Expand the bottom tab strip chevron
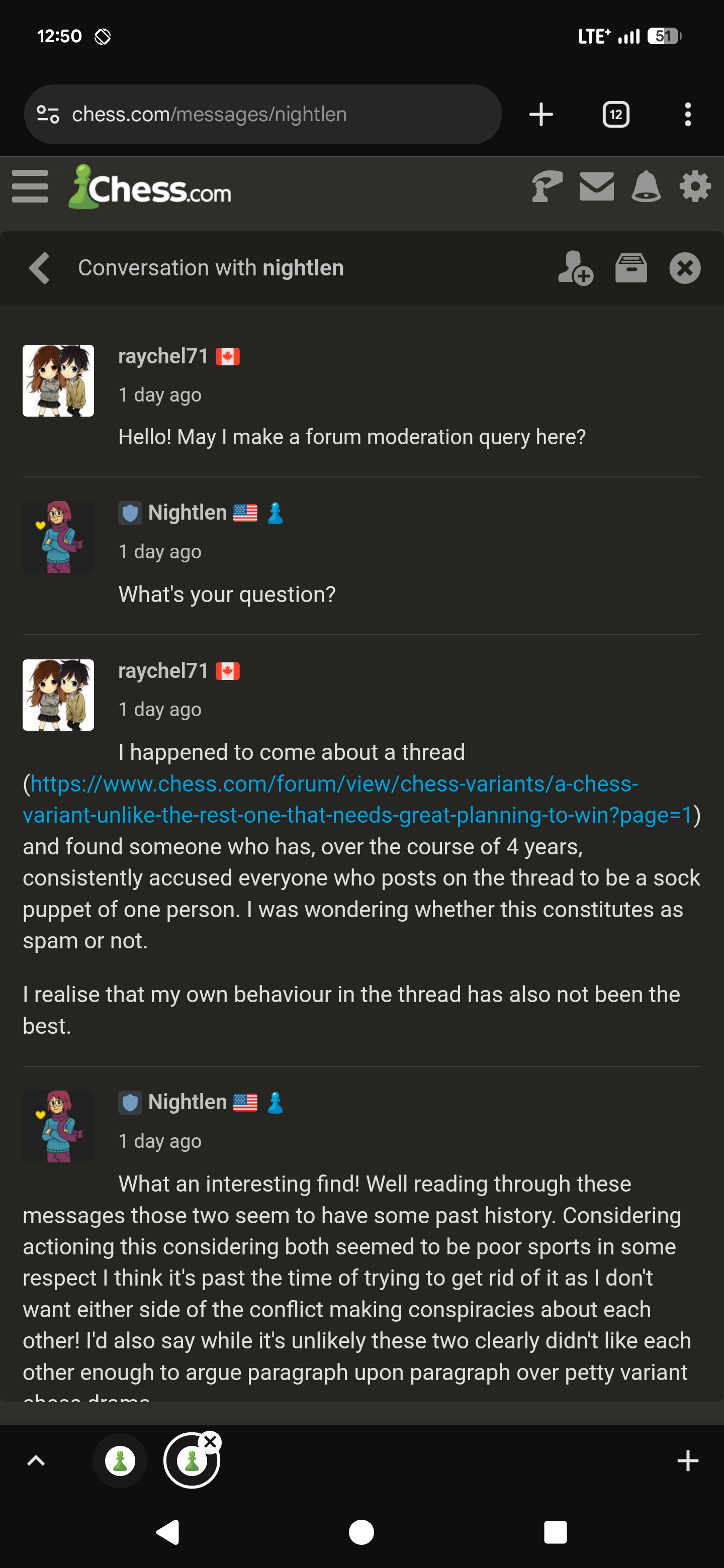Viewport: 724px width, 1568px height. point(36,1460)
